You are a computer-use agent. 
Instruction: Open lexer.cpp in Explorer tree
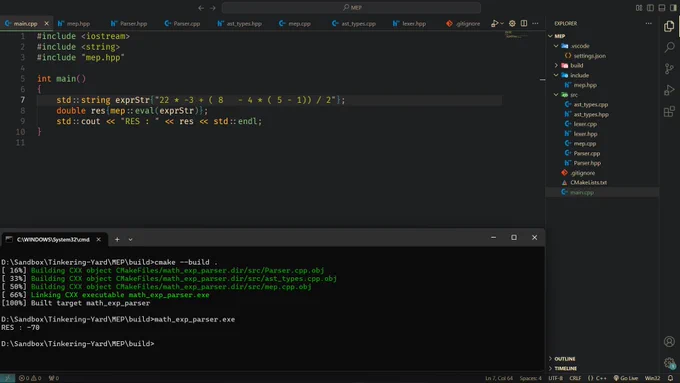point(585,124)
